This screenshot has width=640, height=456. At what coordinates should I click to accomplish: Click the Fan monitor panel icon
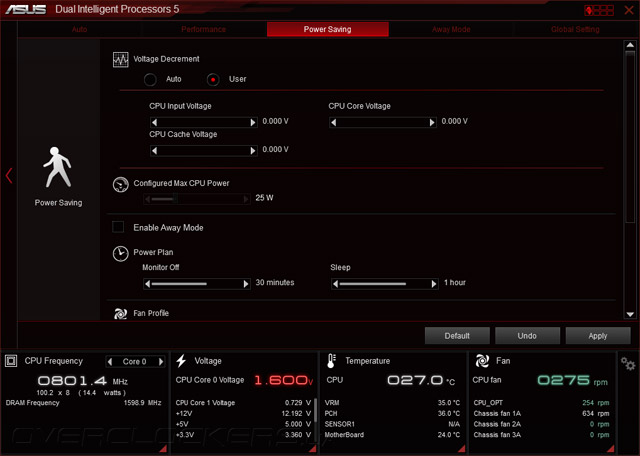[482, 361]
